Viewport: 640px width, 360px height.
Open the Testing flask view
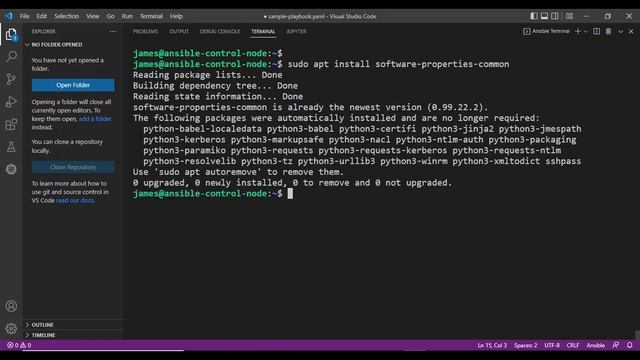[11, 147]
